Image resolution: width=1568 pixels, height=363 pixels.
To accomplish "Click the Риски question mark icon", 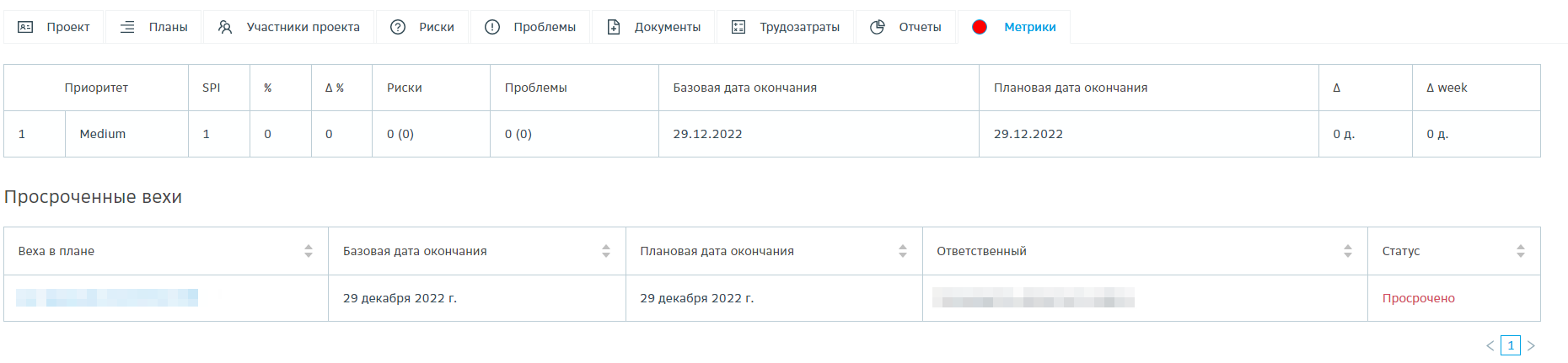I will click(x=398, y=27).
